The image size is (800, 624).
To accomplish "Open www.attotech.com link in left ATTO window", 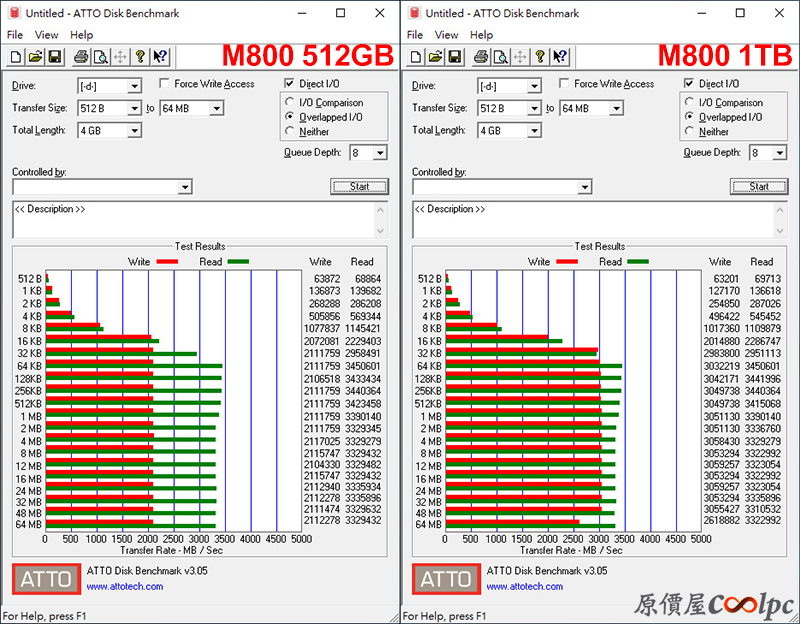I will pos(125,586).
